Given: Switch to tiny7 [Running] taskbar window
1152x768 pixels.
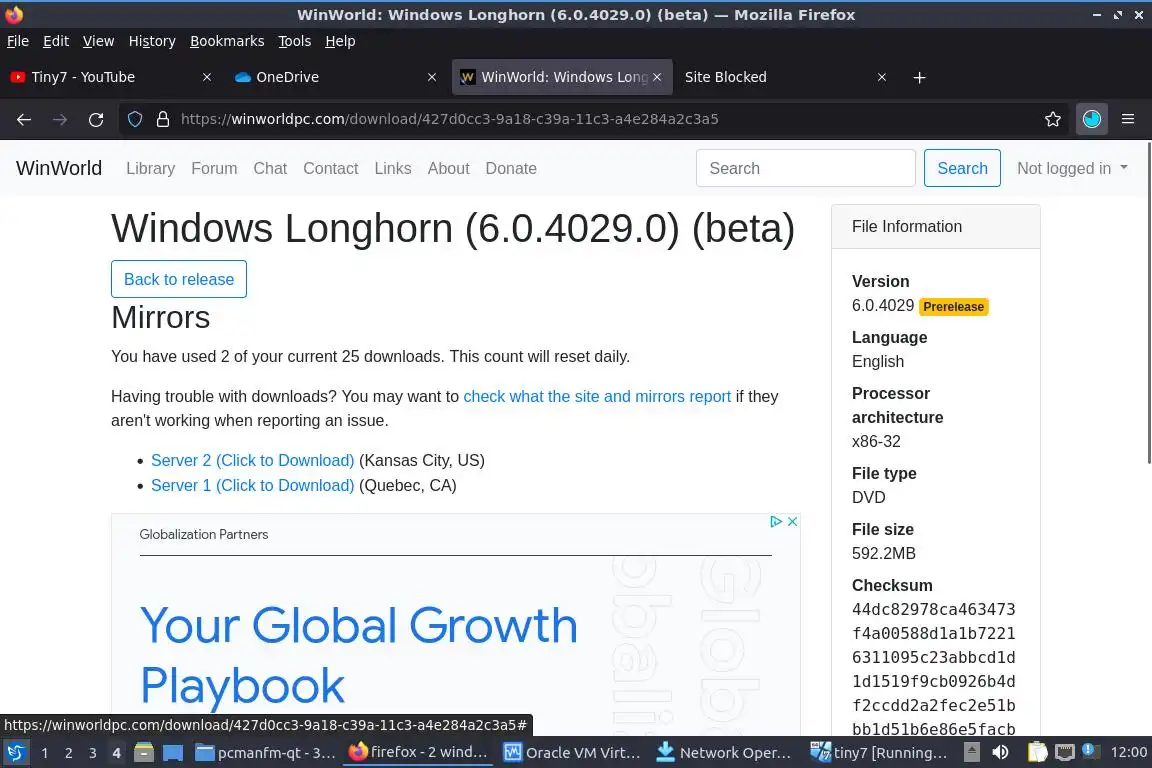Looking at the screenshot, I should [x=878, y=753].
